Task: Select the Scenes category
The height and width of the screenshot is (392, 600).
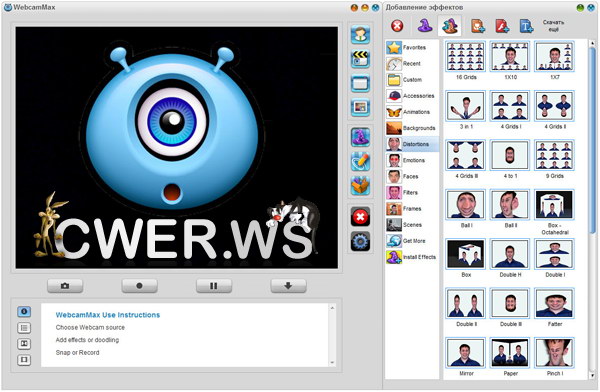Action: point(412,225)
